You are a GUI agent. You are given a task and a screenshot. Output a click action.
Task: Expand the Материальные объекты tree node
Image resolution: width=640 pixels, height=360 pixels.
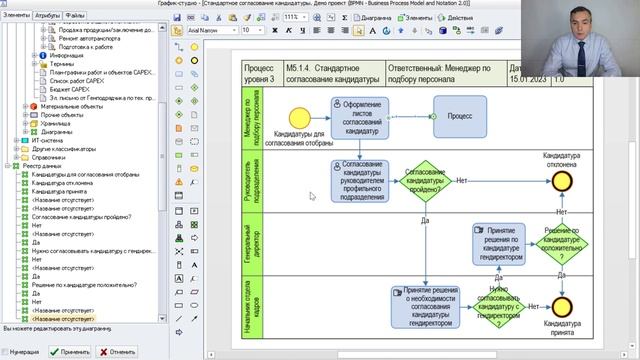pyautogui.click(x=25, y=106)
